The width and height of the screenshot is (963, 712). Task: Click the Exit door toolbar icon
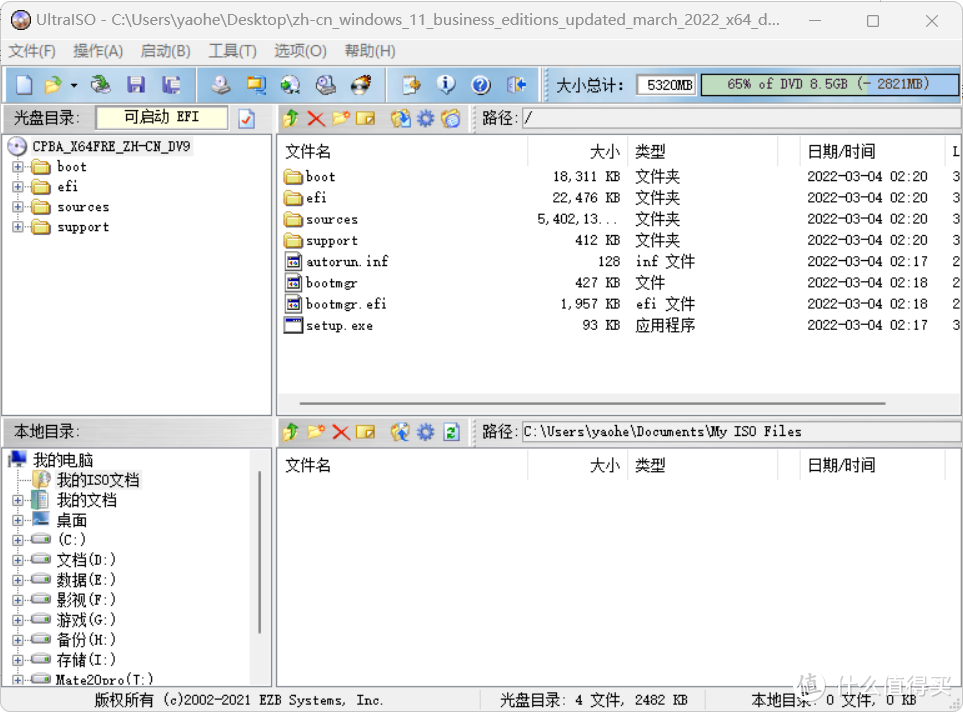(517, 85)
